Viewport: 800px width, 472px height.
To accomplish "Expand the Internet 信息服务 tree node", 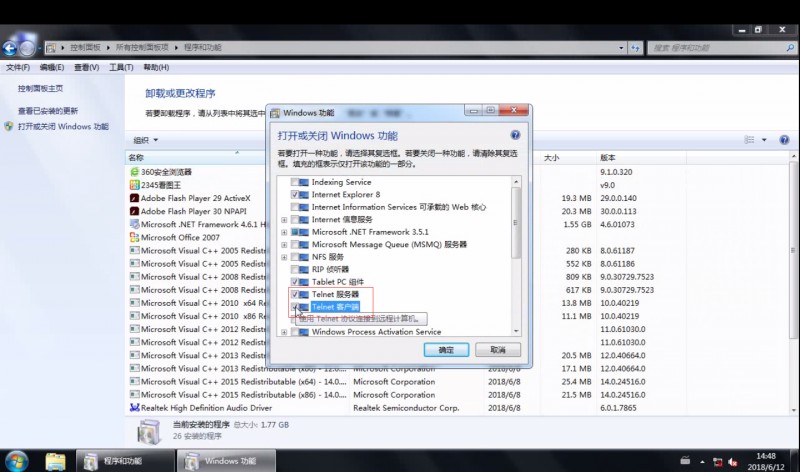I will (x=284, y=220).
